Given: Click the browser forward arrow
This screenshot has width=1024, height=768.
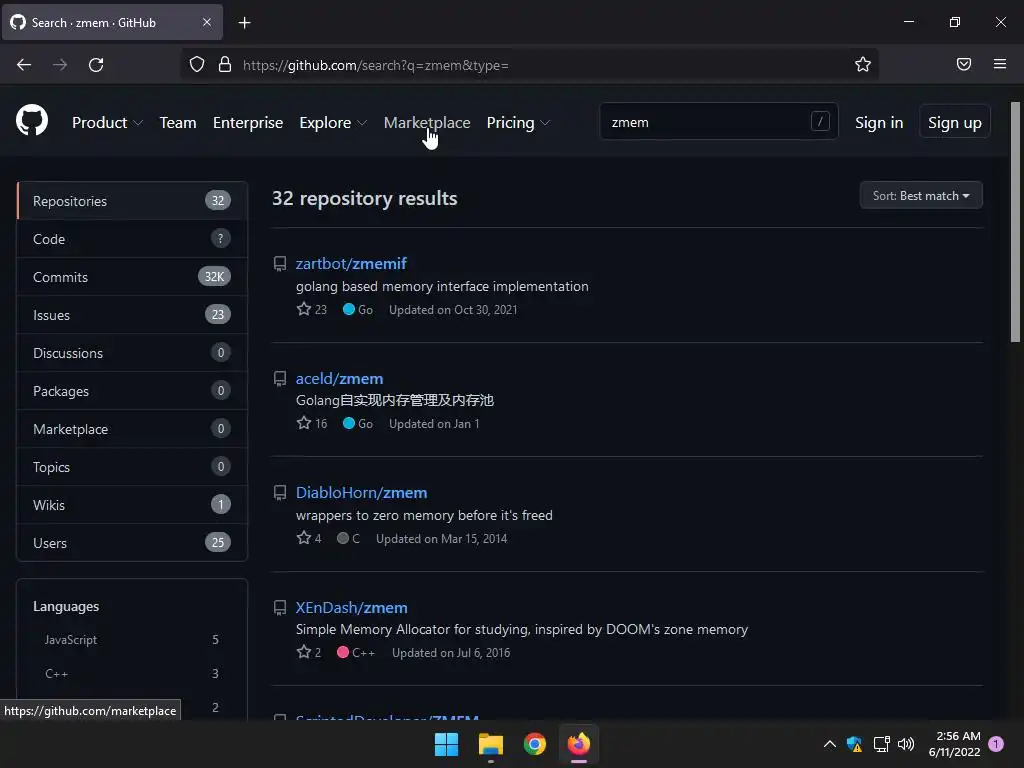Looking at the screenshot, I should point(60,65).
